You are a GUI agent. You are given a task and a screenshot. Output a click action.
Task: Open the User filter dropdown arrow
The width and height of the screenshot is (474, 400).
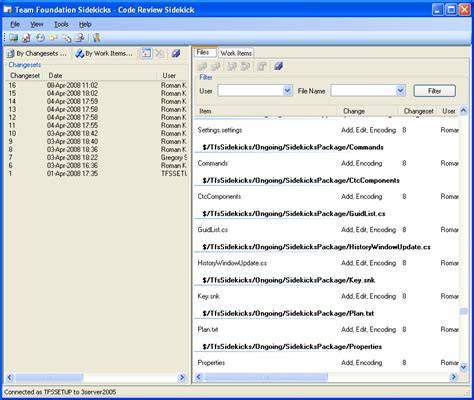click(287, 90)
